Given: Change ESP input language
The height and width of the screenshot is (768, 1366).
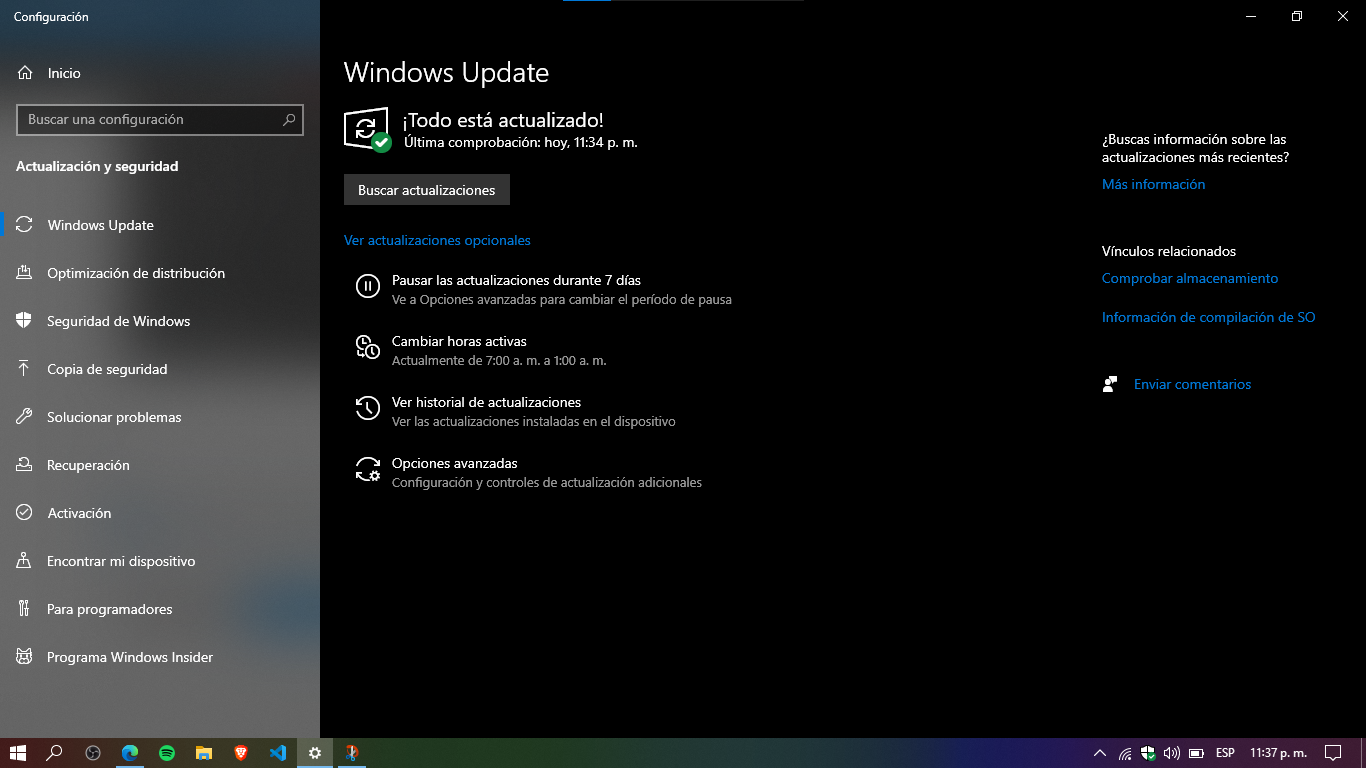Looking at the screenshot, I should (1225, 753).
